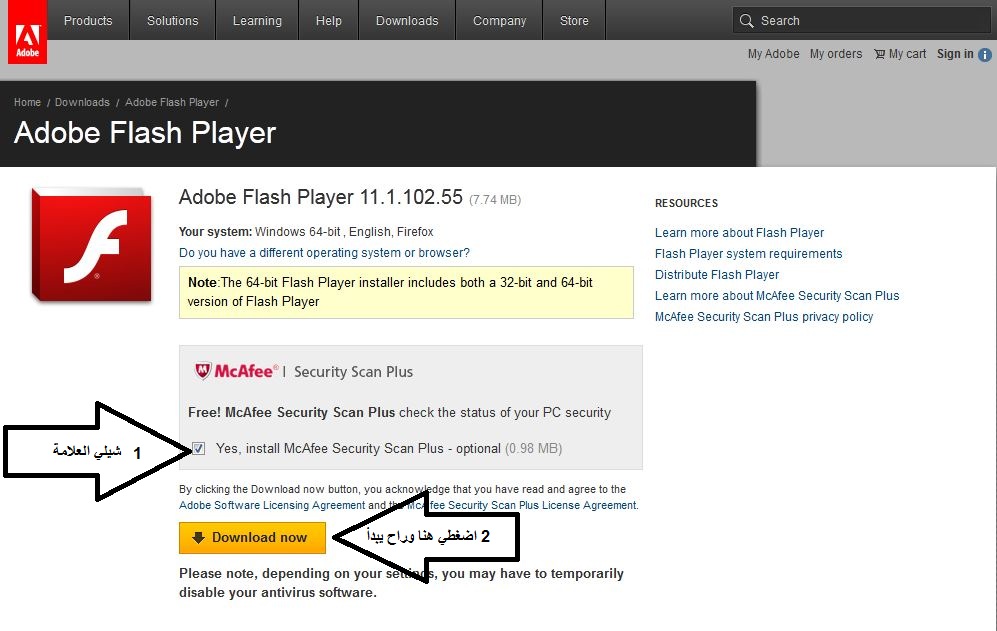Open the Help menu
Image resolution: width=997 pixels, height=631 pixels.
coord(329,20)
